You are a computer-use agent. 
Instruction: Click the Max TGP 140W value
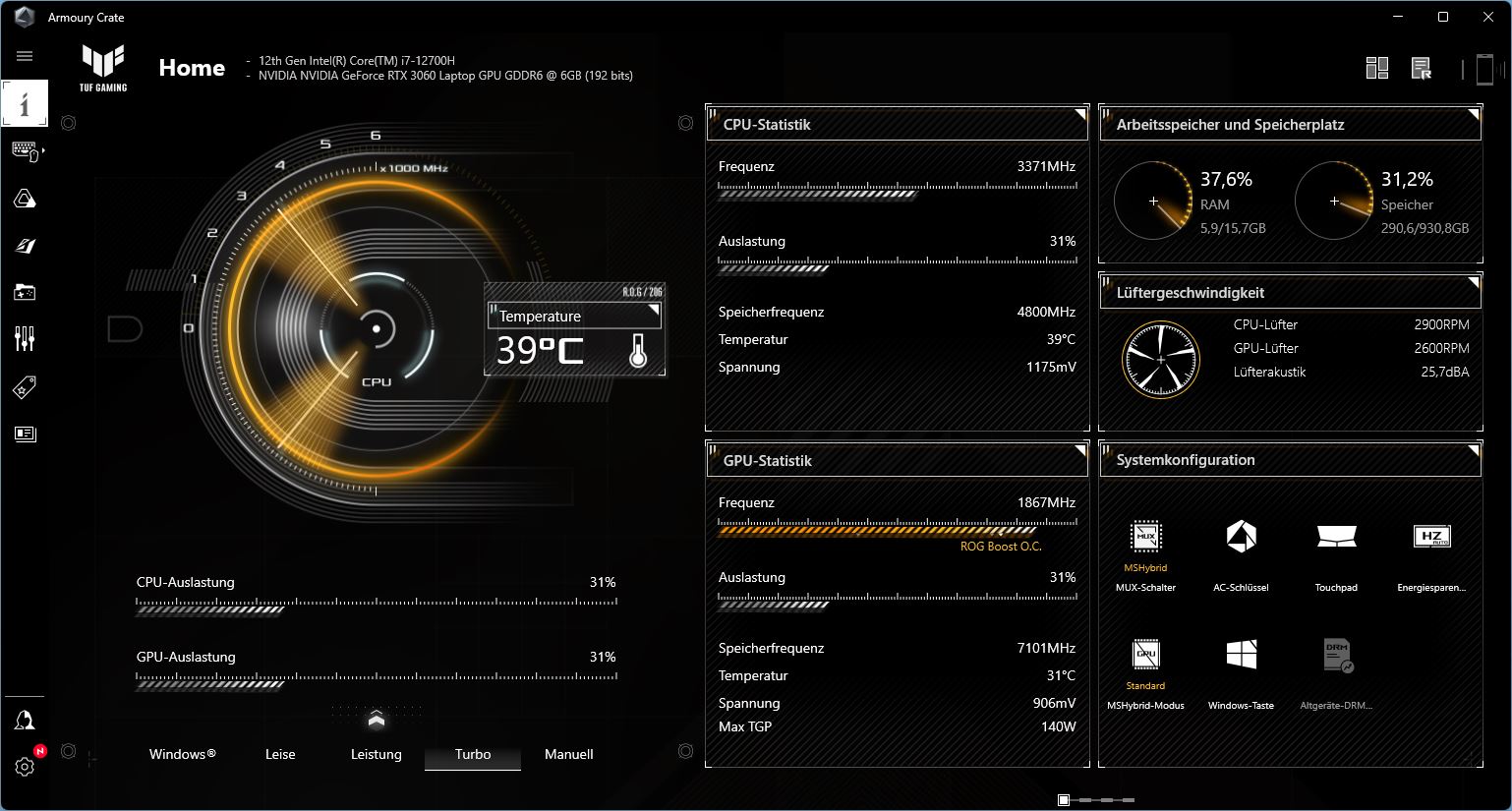[1058, 726]
